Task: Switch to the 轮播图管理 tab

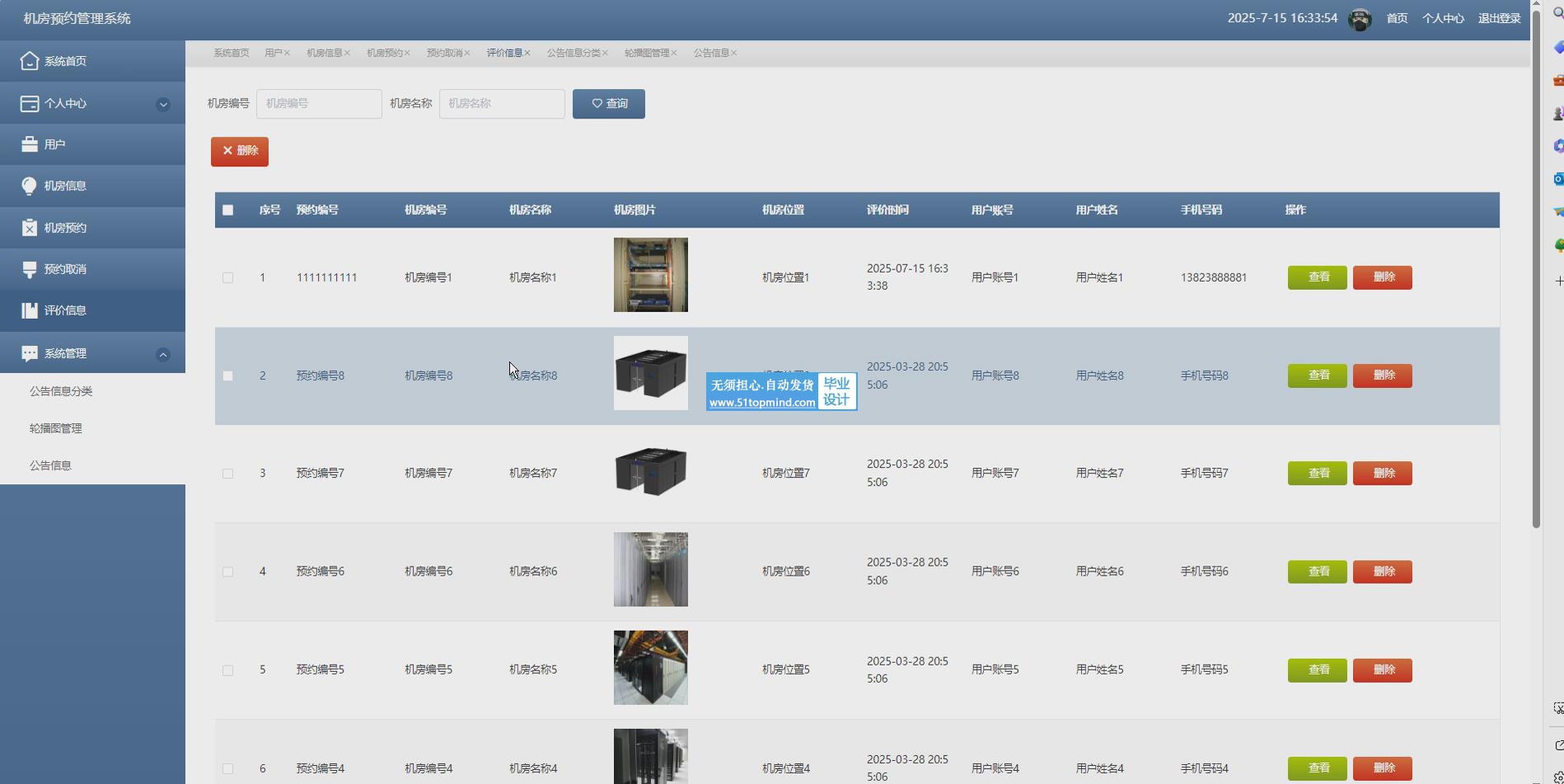Action: (646, 53)
